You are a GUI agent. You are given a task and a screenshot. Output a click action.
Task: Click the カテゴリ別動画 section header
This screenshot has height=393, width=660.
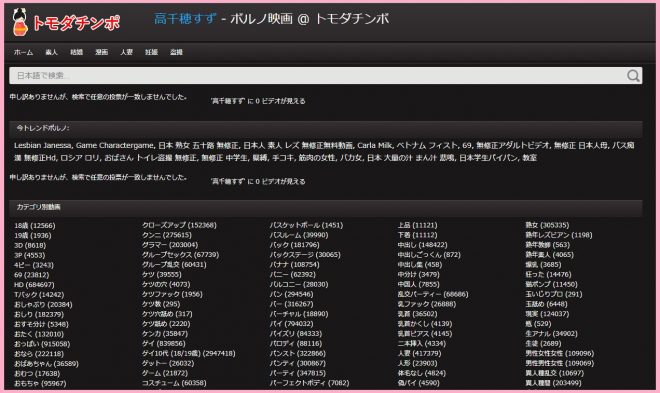325,207
